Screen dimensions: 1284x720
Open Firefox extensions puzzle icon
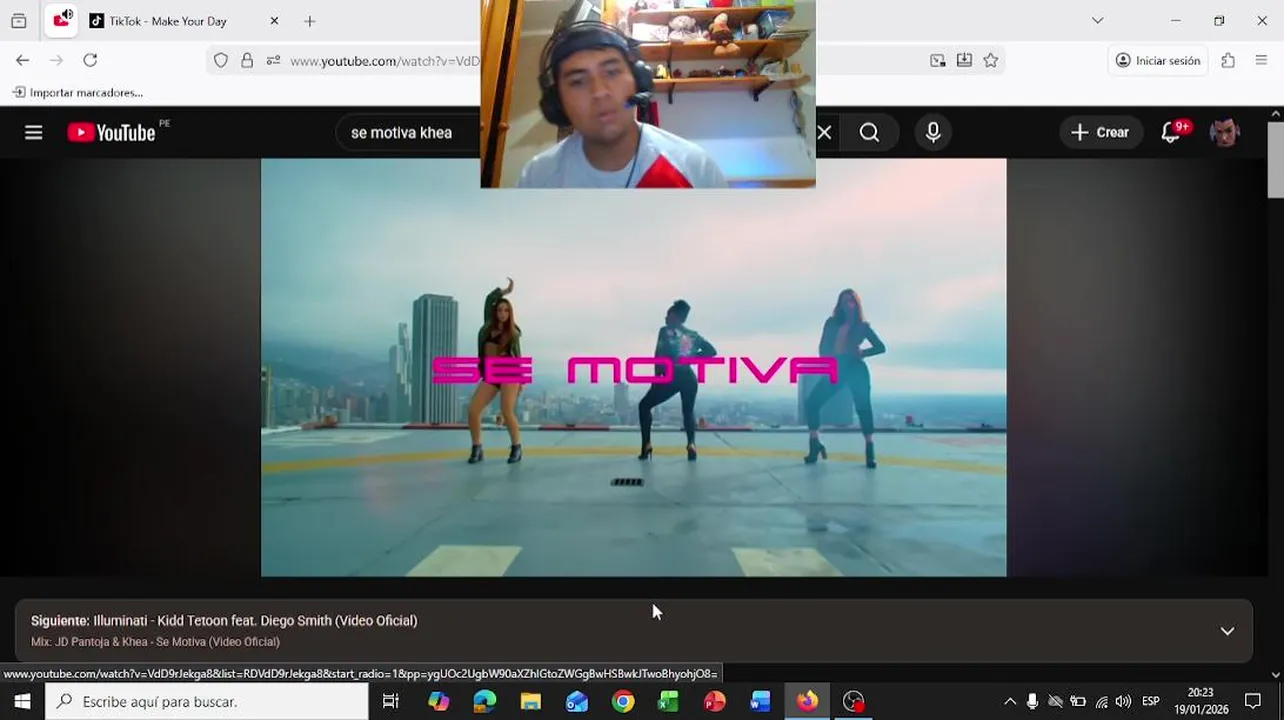click(x=1228, y=60)
